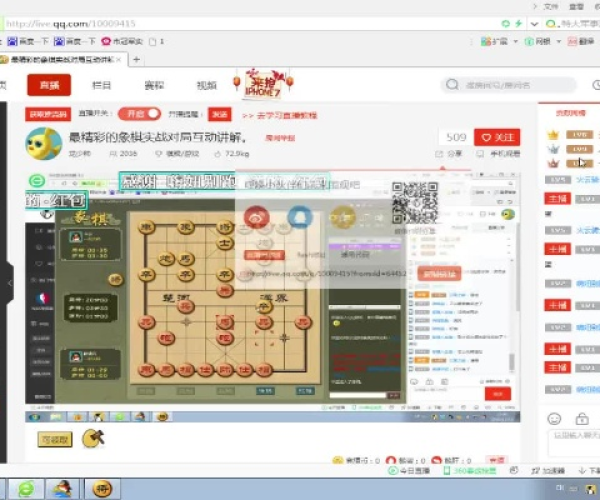The height and width of the screenshot is (500, 600).
Task: Open the 直播 tab in site navigation
Action: click(49, 85)
